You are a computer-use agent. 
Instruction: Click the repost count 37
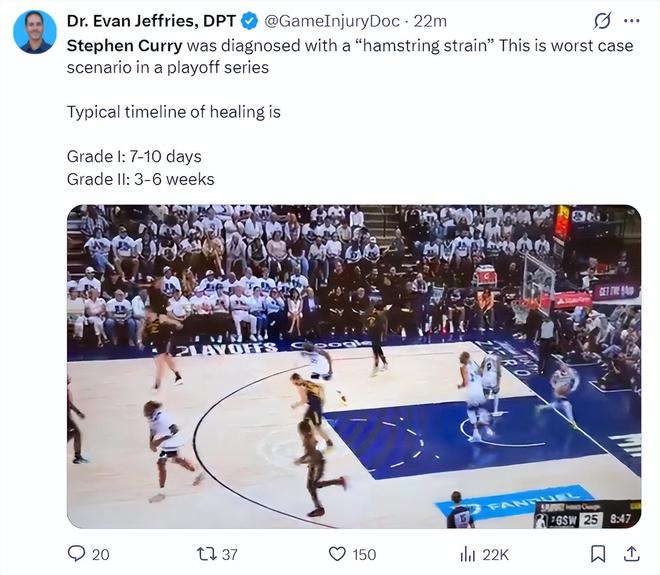coord(229,554)
